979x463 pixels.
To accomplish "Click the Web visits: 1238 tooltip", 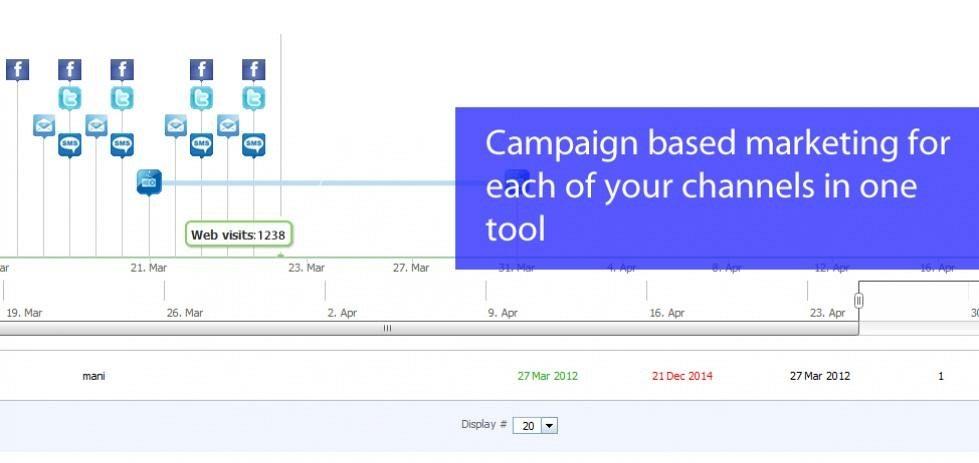I will [x=239, y=235].
